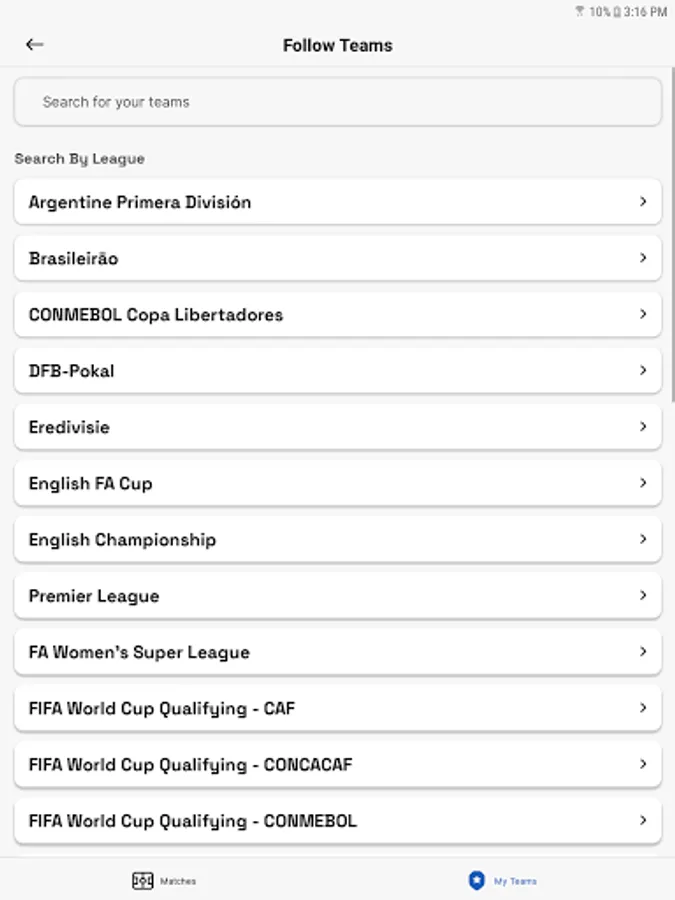
Task: Tap the My Teams shield icon
Action: coord(477,881)
